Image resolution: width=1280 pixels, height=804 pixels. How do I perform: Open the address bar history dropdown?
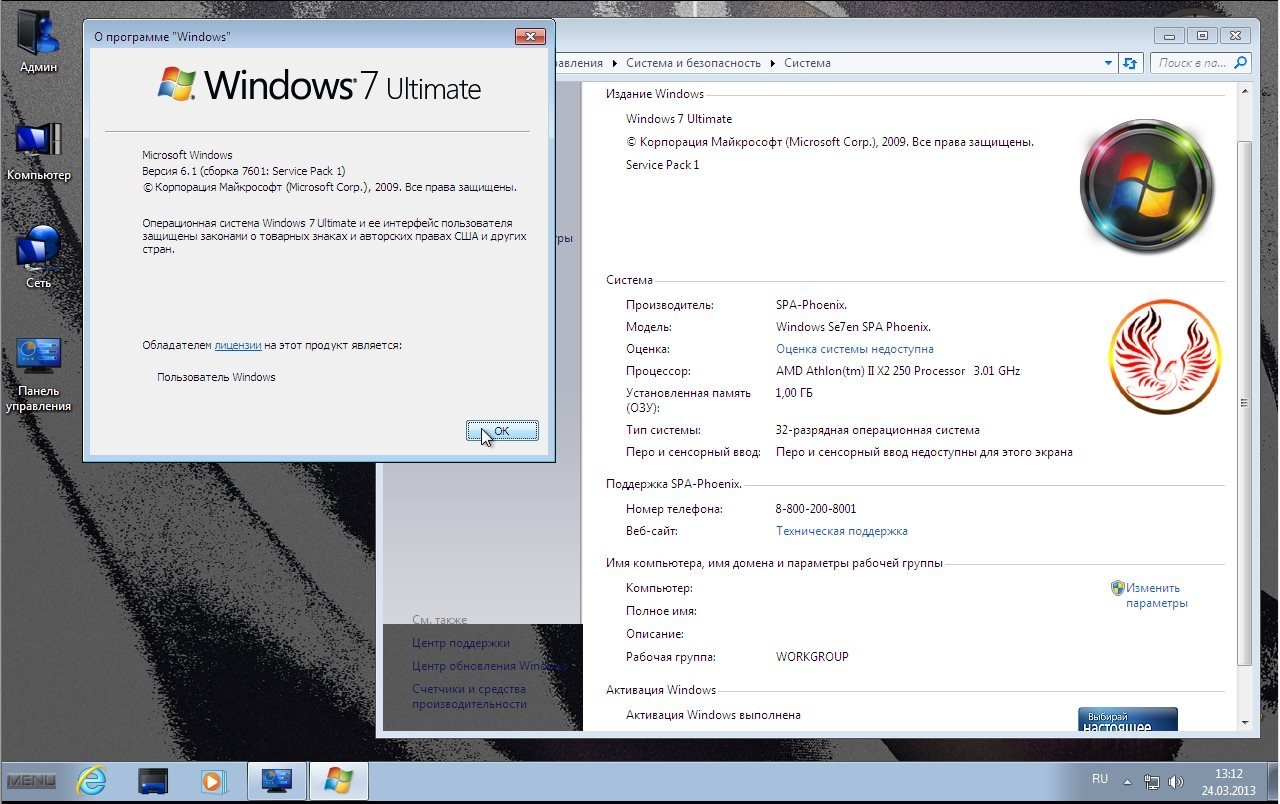(1108, 63)
